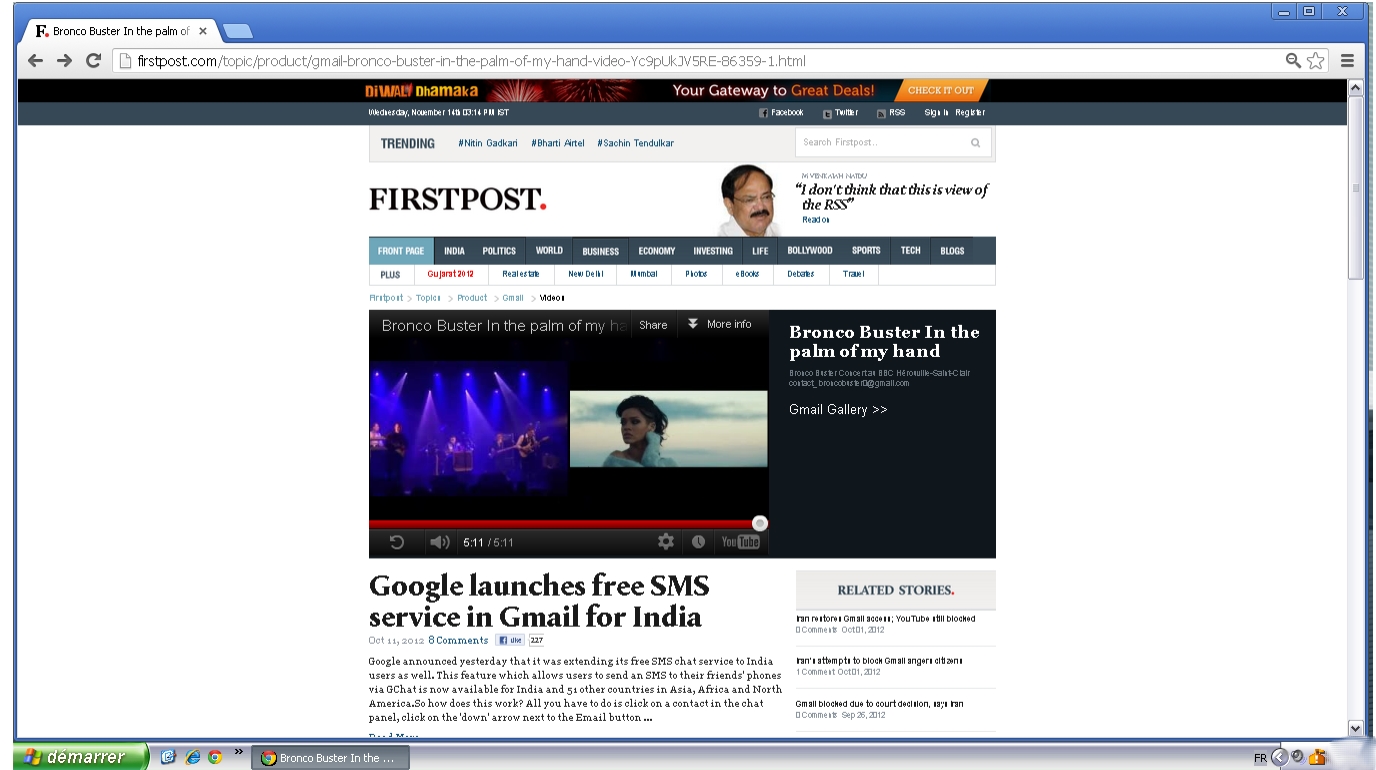Open headline Google launches free SMS service
This screenshot has height=770, width=1376.
pos(538,600)
